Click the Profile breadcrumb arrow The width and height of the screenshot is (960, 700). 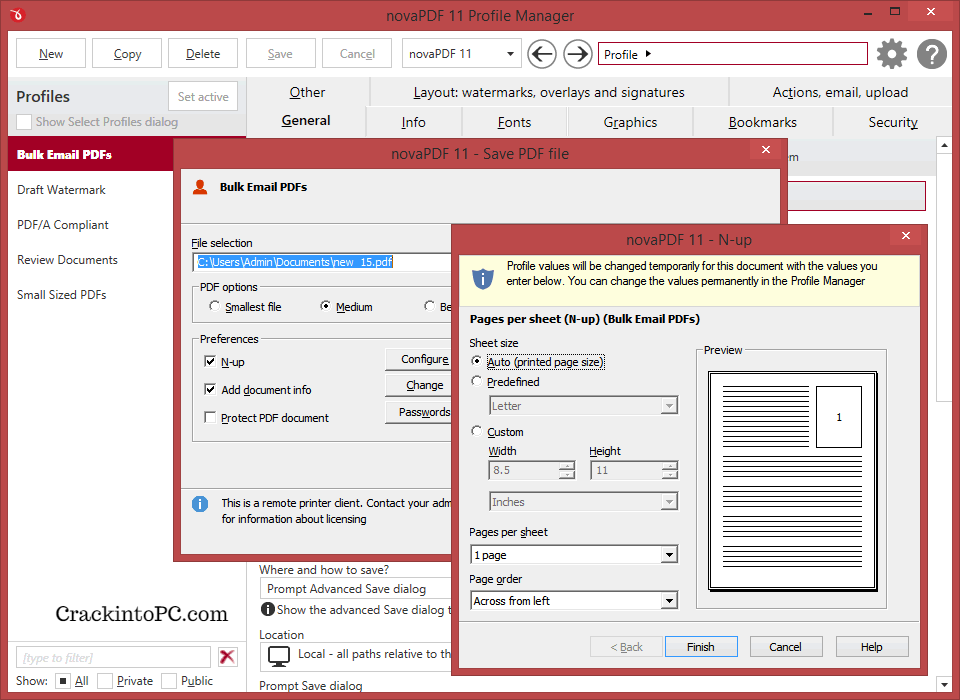coord(648,54)
